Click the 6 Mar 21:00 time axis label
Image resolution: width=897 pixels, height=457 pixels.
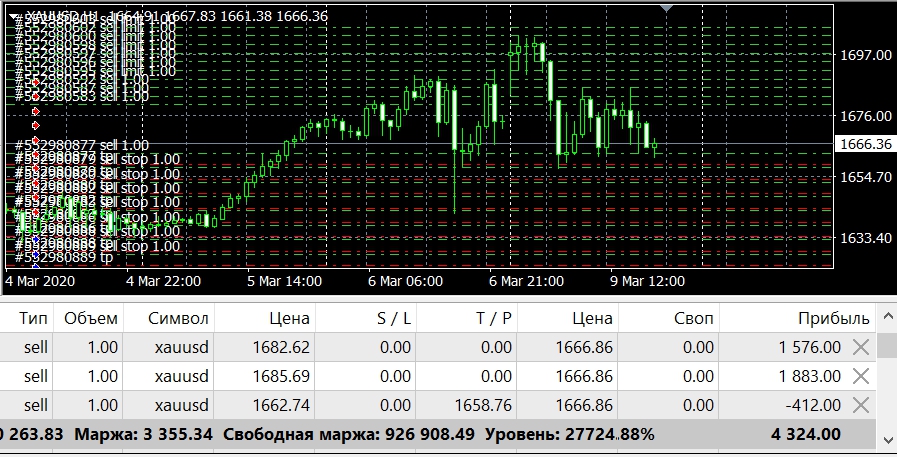click(x=526, y=281)
